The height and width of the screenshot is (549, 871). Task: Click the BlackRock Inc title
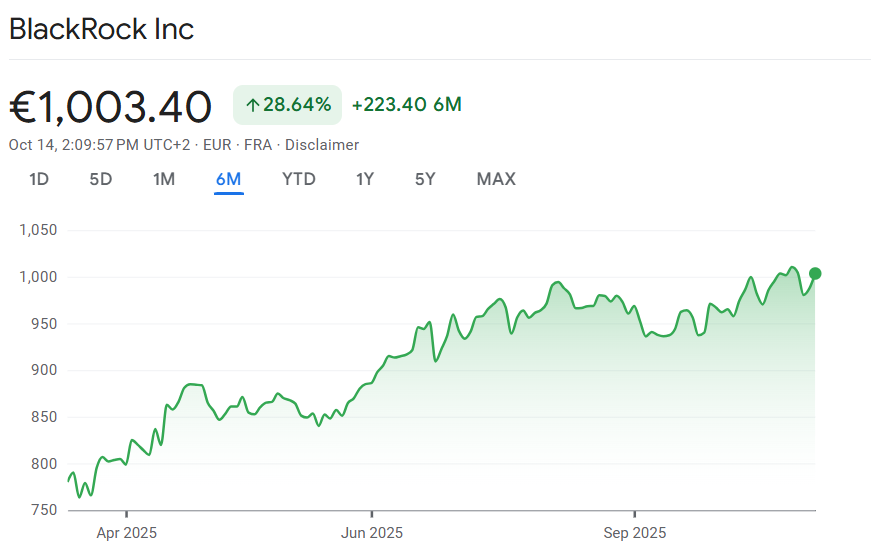point(101,29)
